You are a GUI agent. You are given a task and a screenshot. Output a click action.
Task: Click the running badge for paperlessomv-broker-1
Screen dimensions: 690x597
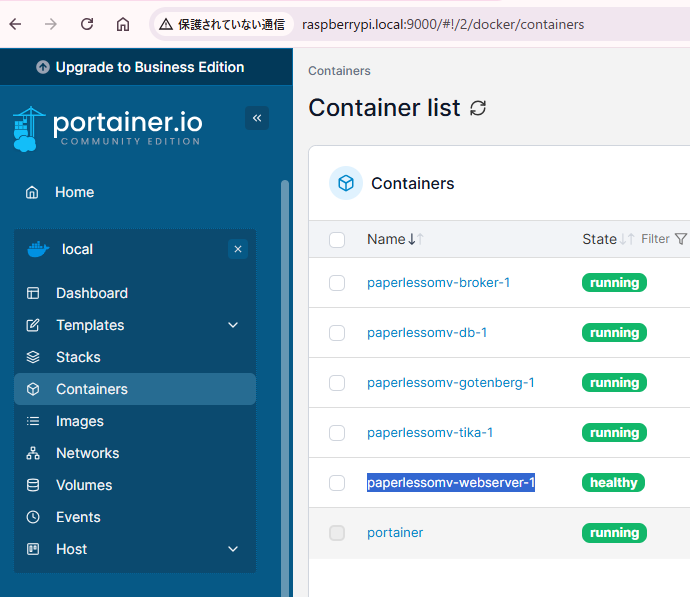coord(614,282)
